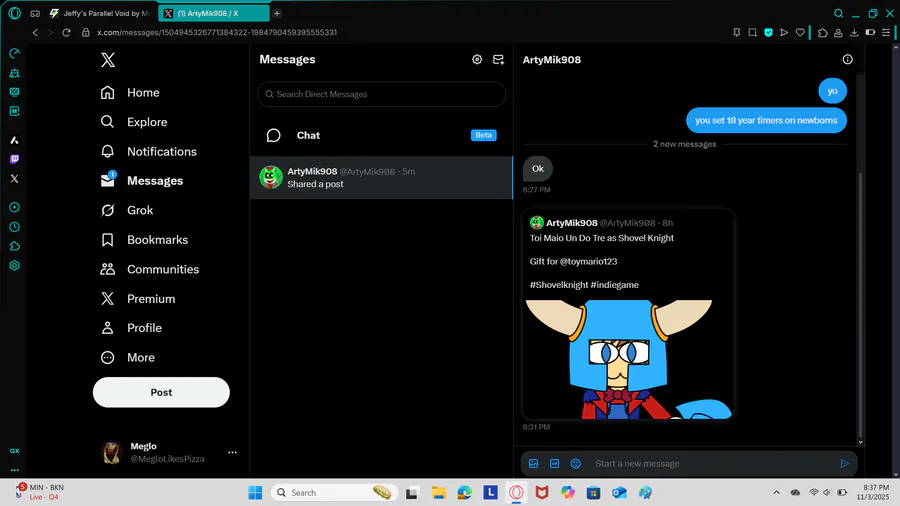
Task: Open the browser downloads icon
Action: pyautogui.click(x=854, y=33)
